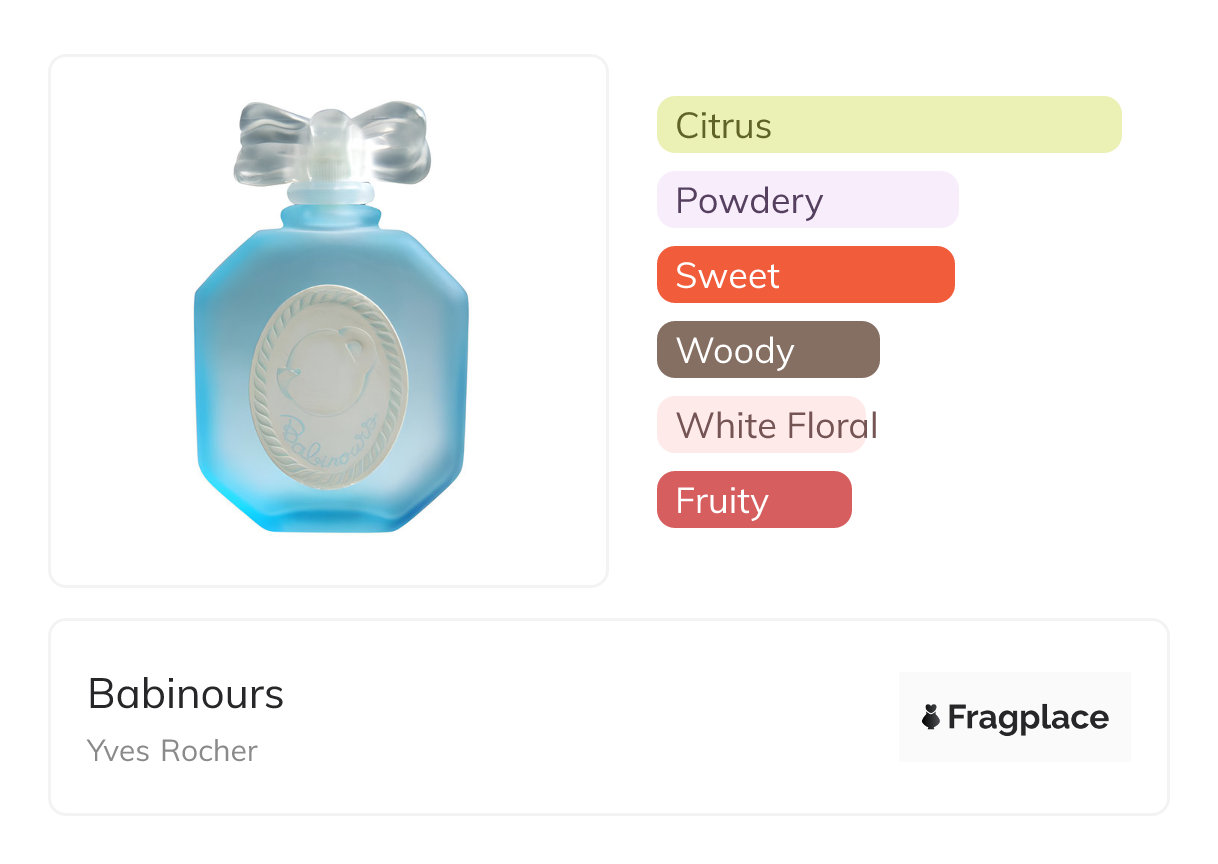Click the bottle's blue neck collar
This screenshot has width=1218, height=864.
[331, 215]
